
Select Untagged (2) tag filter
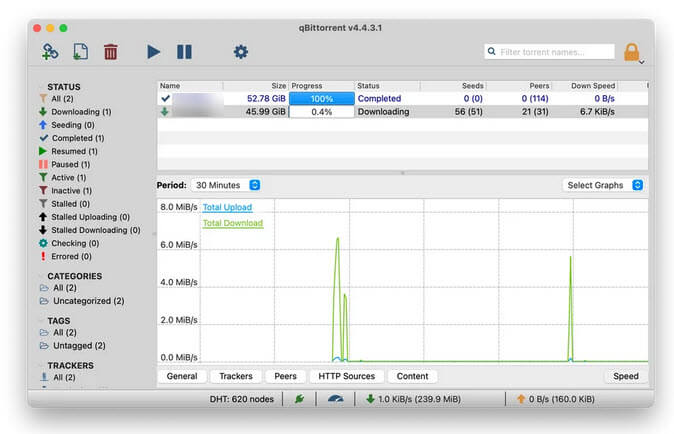(73, 345)
